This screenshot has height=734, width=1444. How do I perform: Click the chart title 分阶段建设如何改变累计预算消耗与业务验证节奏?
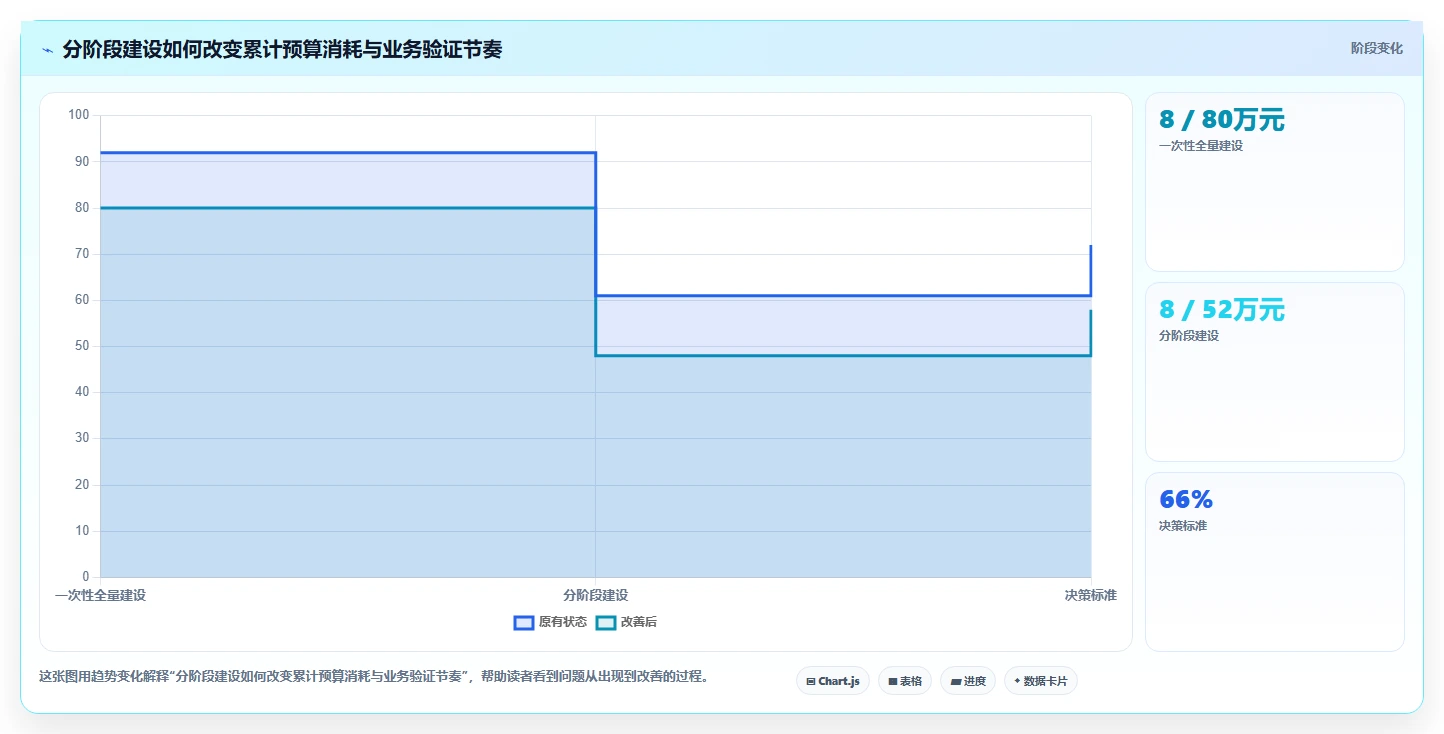[282, 49]
